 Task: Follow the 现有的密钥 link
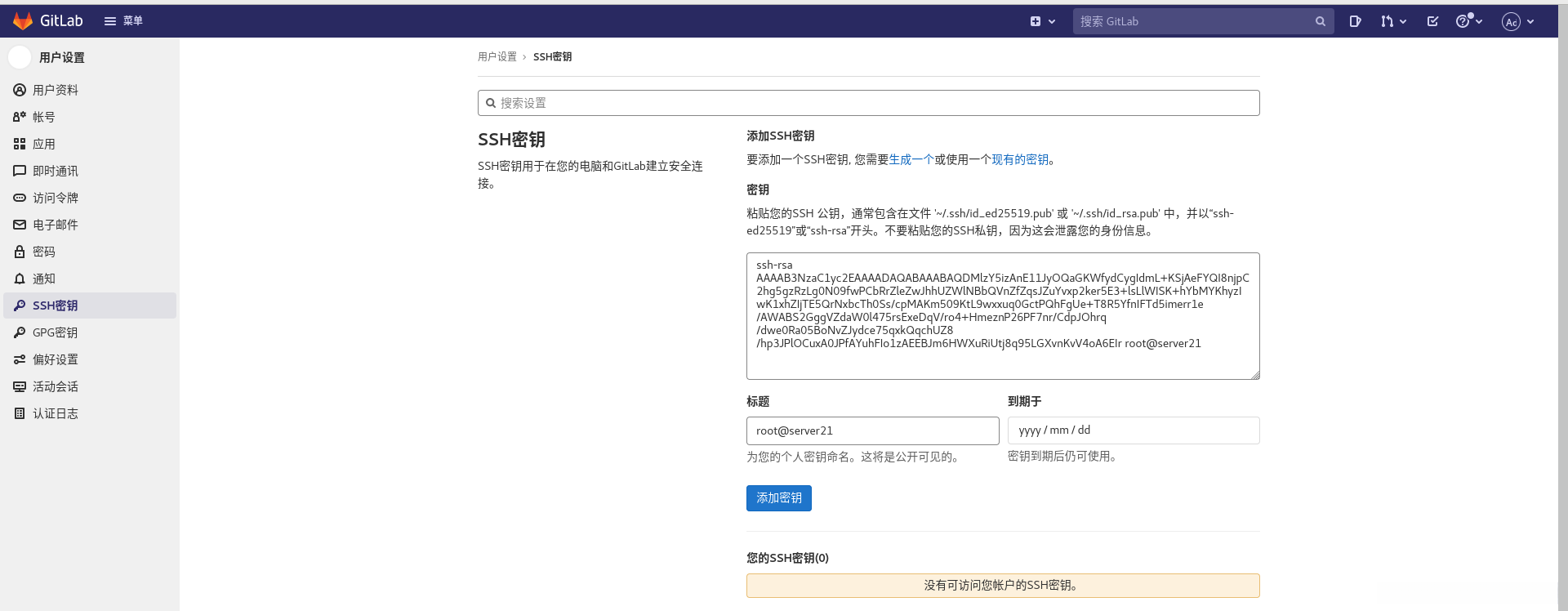1020,160
